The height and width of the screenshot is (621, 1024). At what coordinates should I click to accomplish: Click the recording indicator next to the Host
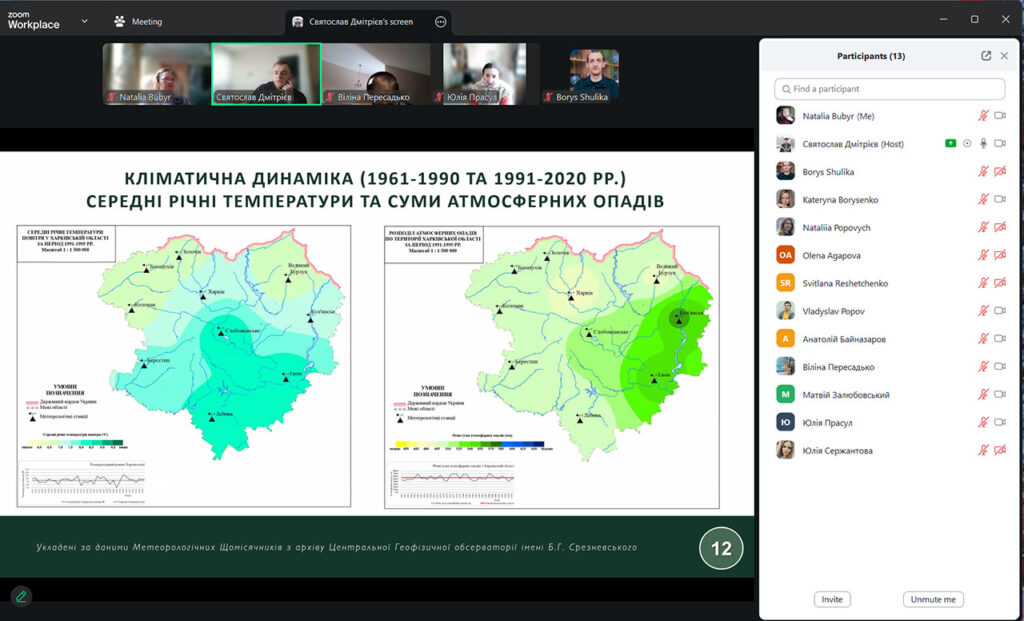tap(967, 144)
